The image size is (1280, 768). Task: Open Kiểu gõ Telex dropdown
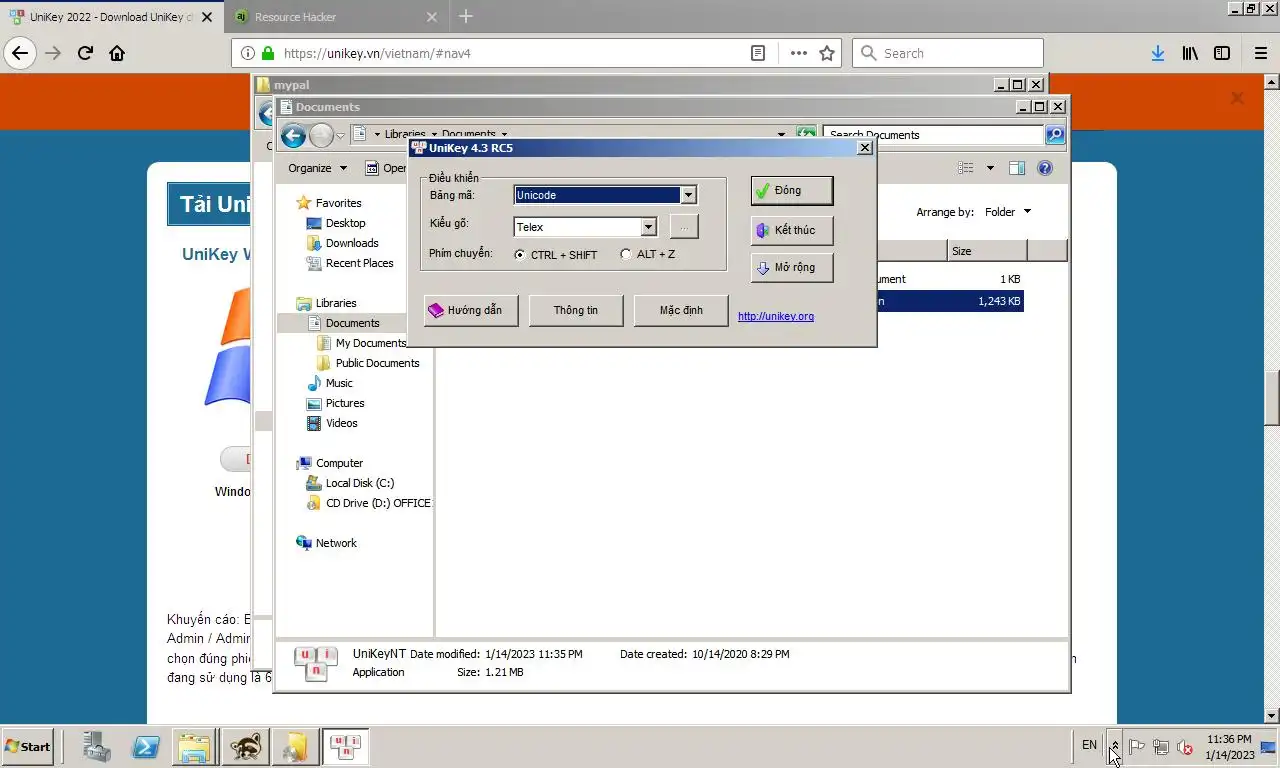(x=648, y=227)
